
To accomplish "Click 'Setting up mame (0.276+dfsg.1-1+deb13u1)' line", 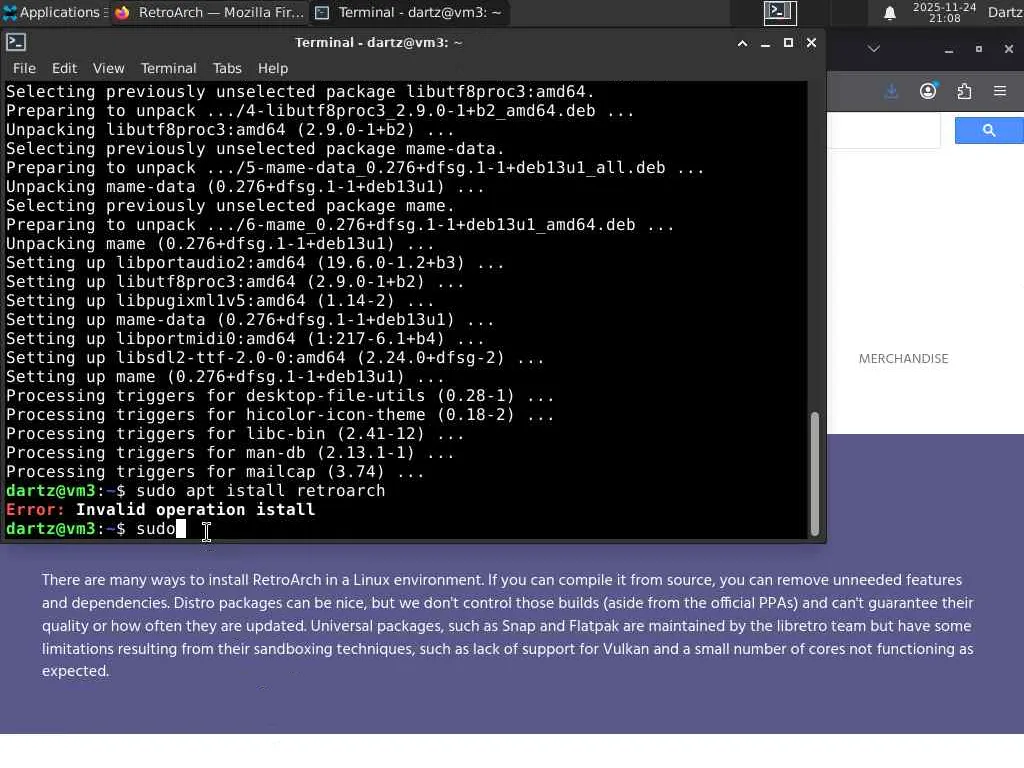I will tap(225, 377).
